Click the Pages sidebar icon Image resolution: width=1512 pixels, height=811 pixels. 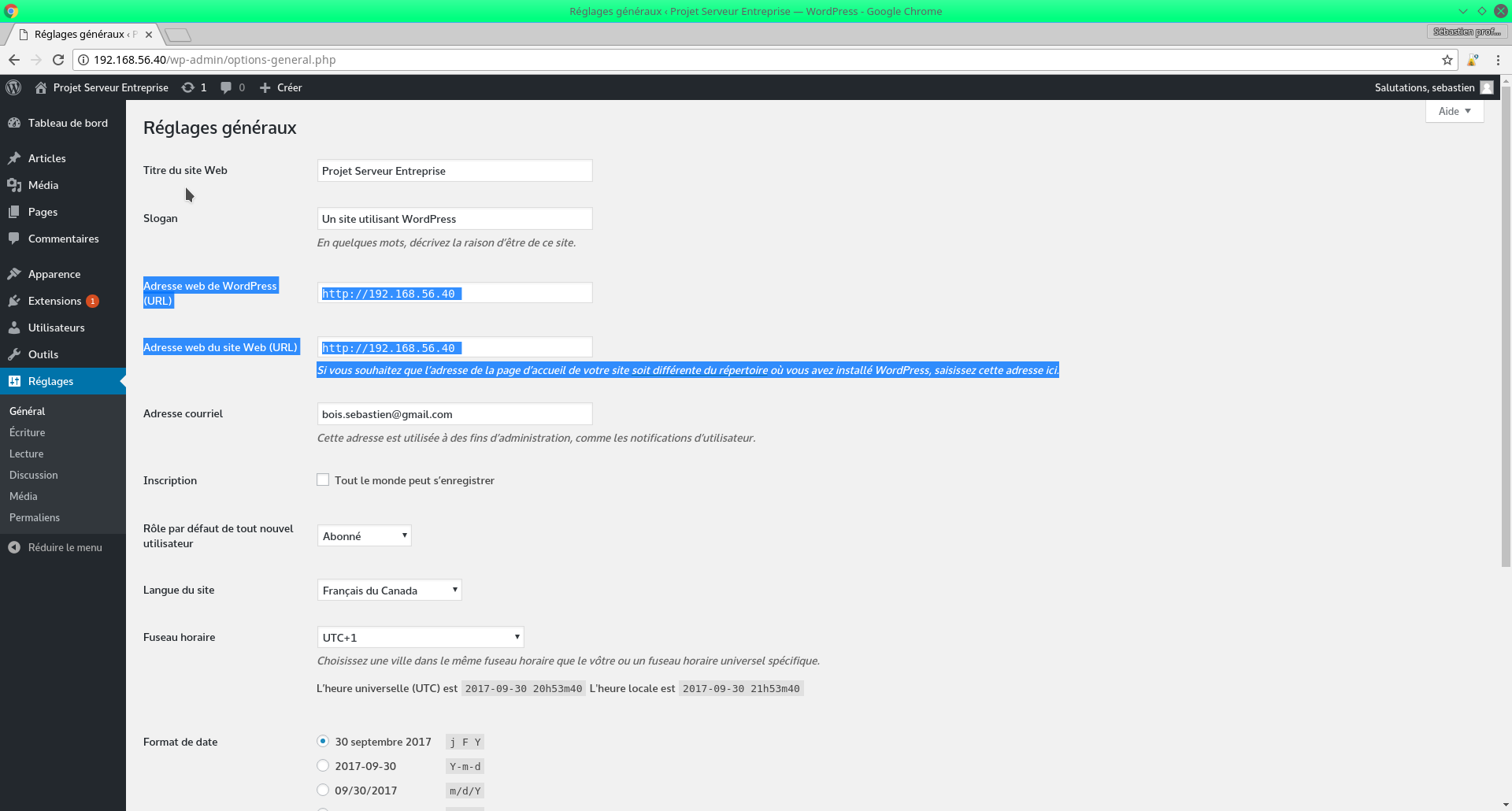(14, 212)
